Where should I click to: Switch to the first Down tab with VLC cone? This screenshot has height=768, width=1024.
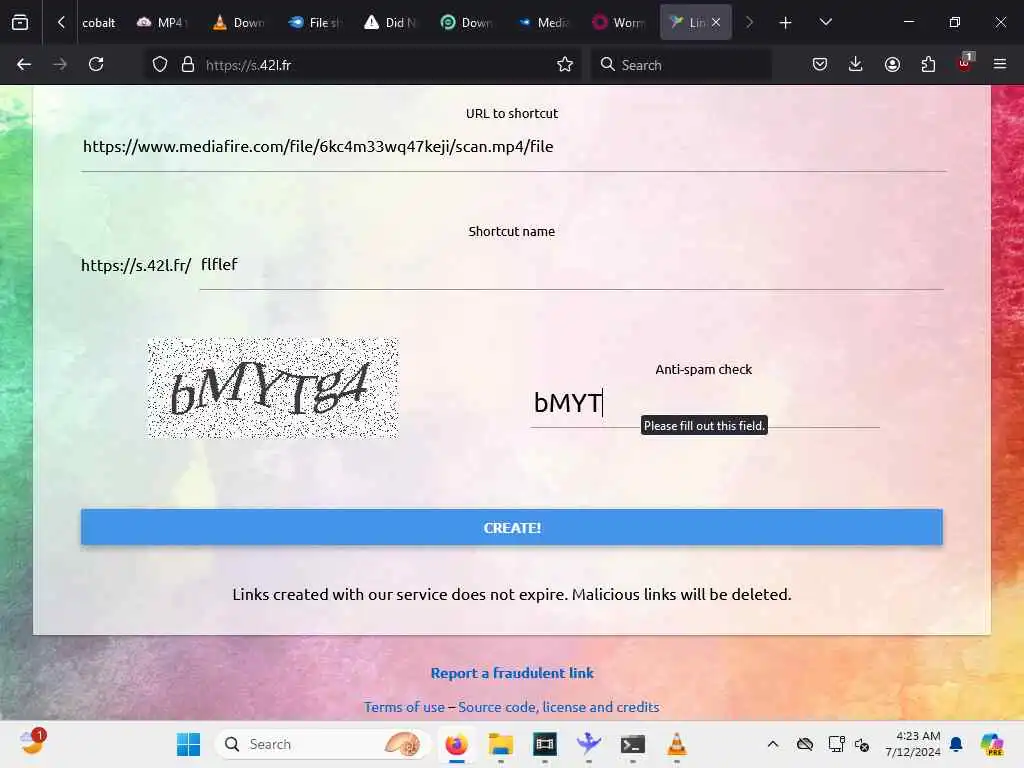tap(238, 23)
